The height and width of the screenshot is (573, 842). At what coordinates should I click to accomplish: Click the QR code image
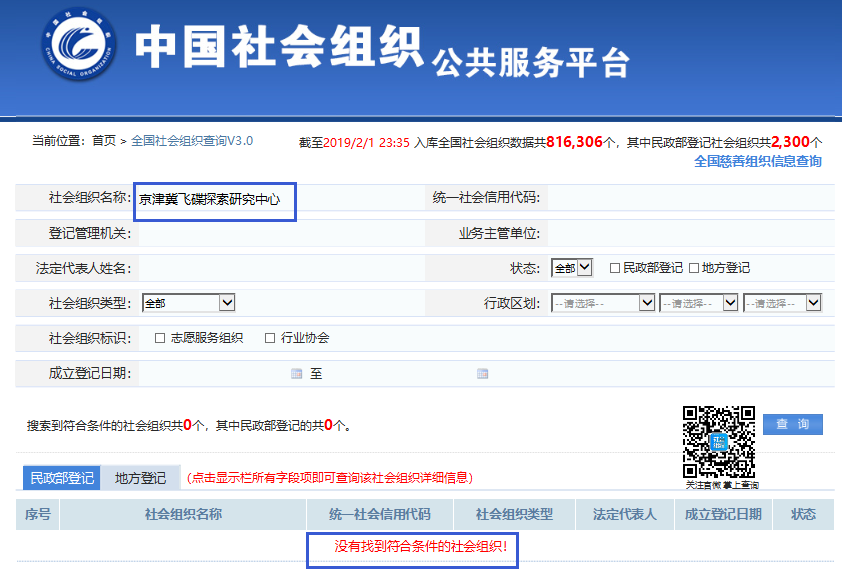718,442
